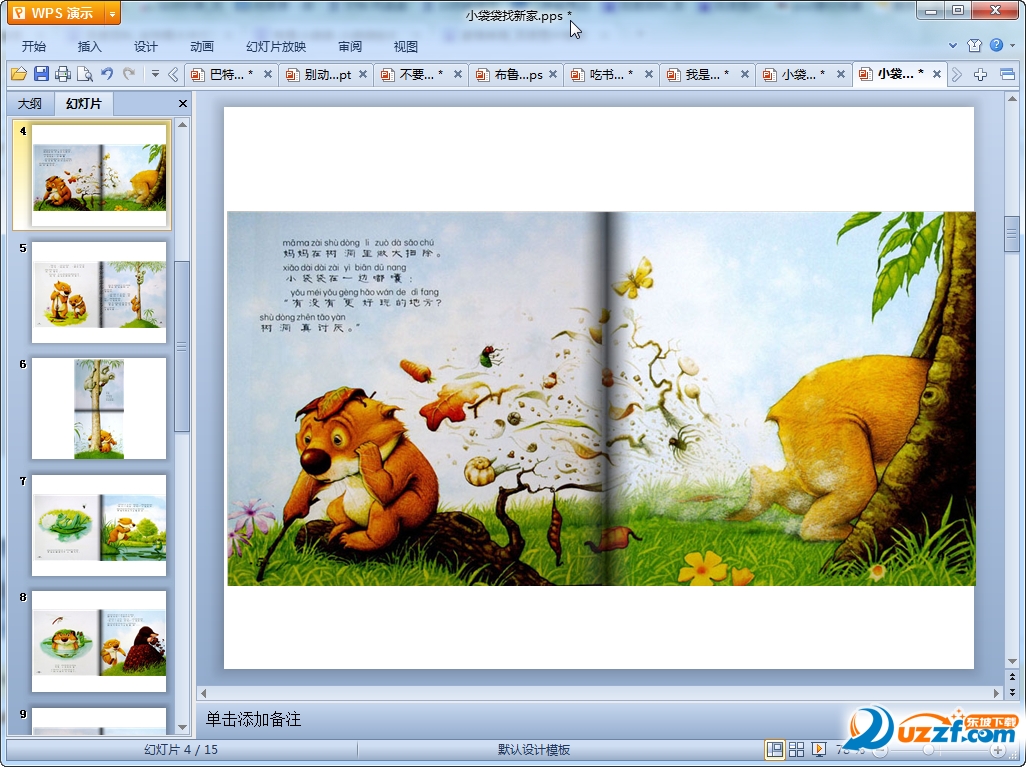Open file with the folder icon
Viewport: 1026px width, 767px height.
pos(18,74)
